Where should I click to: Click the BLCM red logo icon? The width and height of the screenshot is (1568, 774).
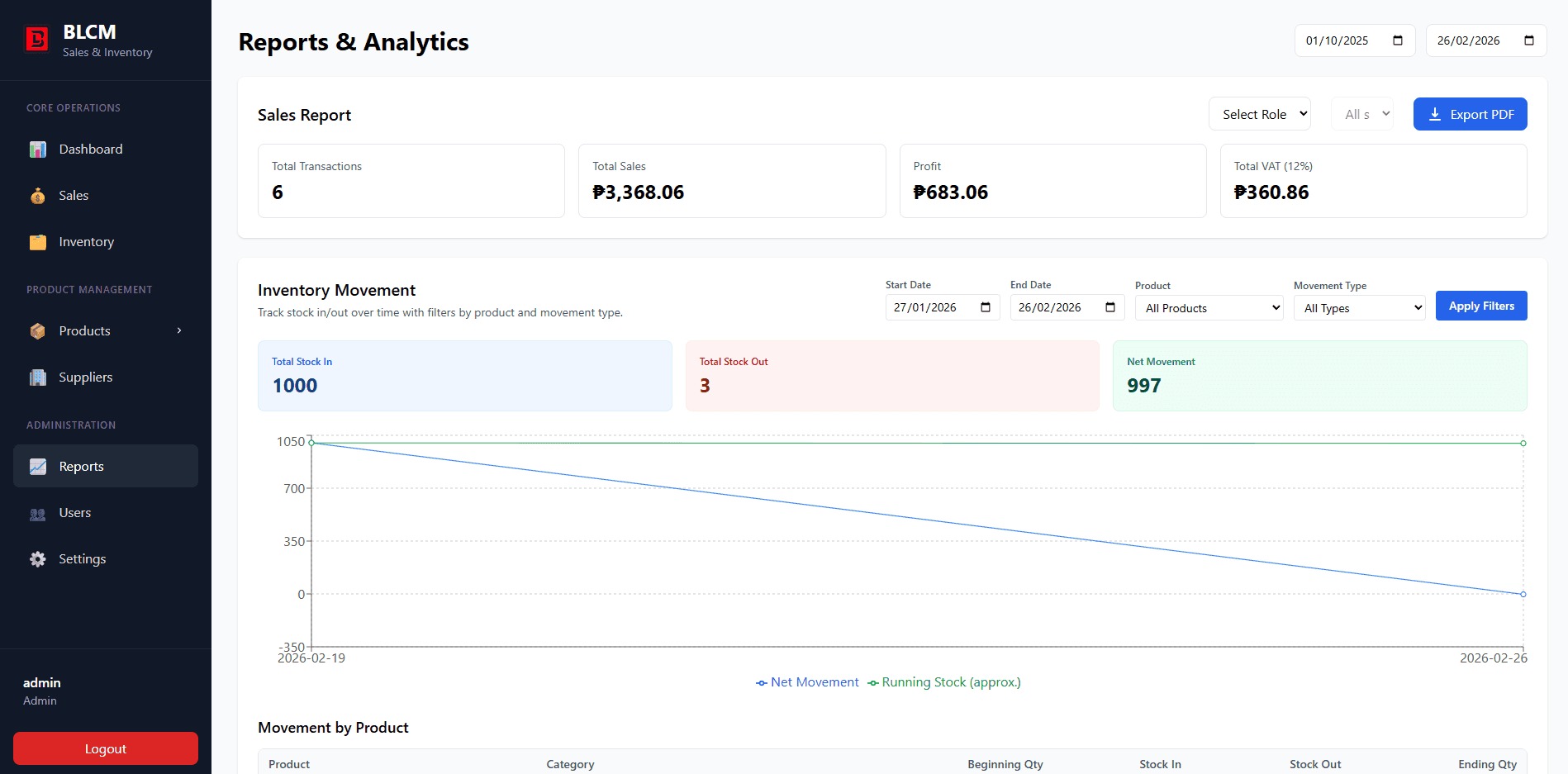pyautogui.click(x=37, y=40)
